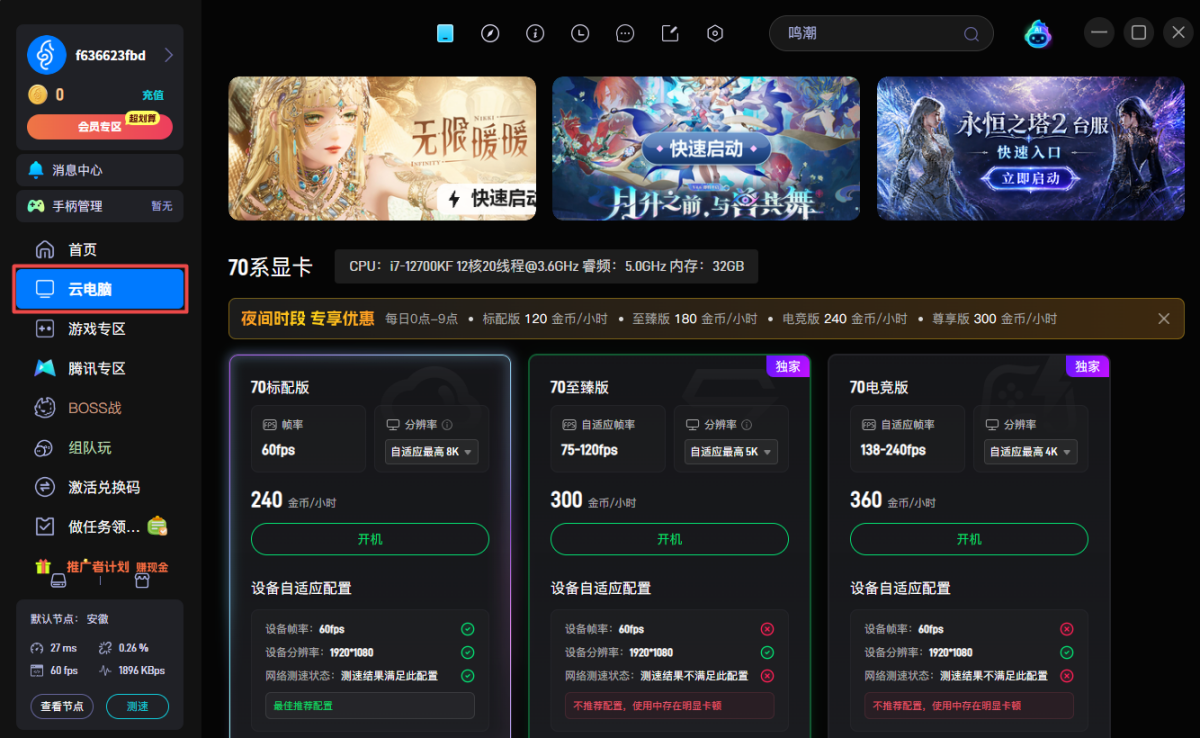Click 夜间时段 专享优惠 banner title
Image resolution: width=1200 pixels, height=738 pixels.
point(308,319)
